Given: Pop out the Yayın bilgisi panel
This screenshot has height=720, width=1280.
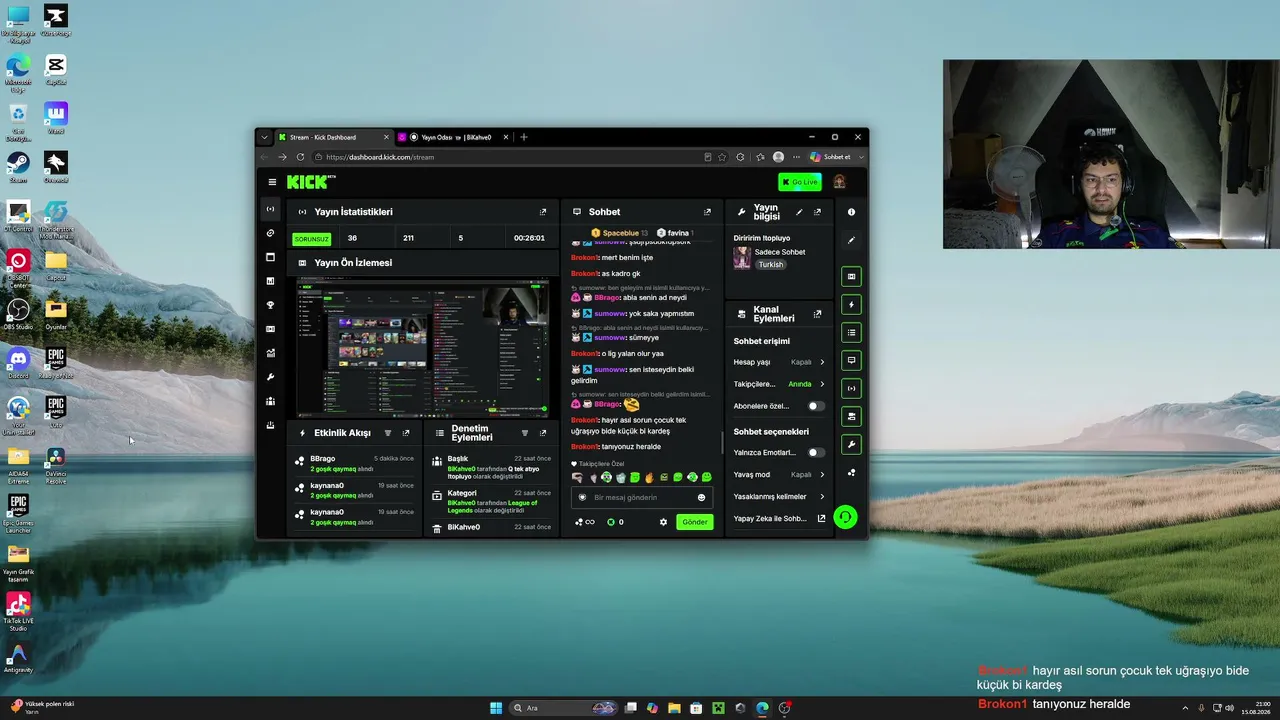Looking at the screenshot, I should (817, 212).
